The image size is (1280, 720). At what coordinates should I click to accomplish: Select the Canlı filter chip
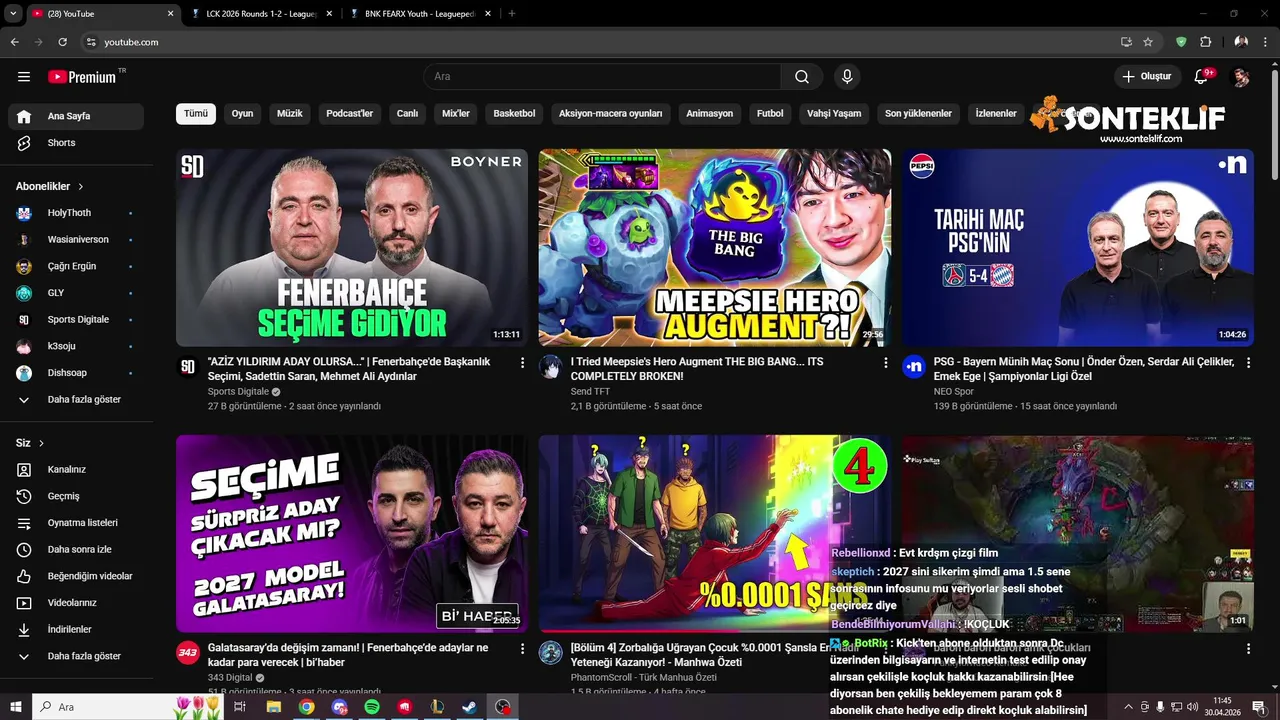[407, 114]
